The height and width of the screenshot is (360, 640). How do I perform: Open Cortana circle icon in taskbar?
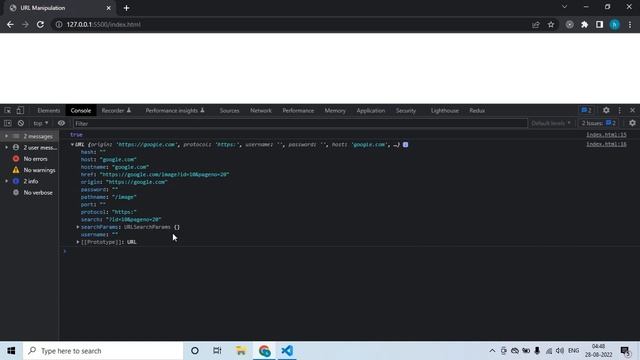[x=195, y=351]
